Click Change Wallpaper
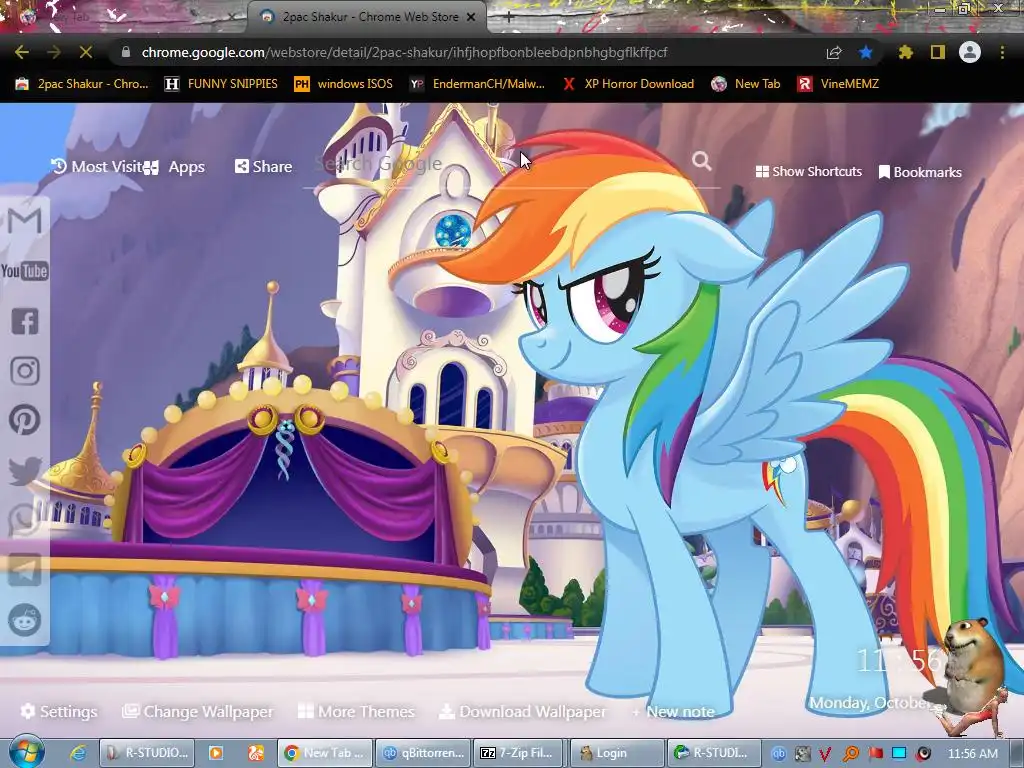 click(199, 711)
